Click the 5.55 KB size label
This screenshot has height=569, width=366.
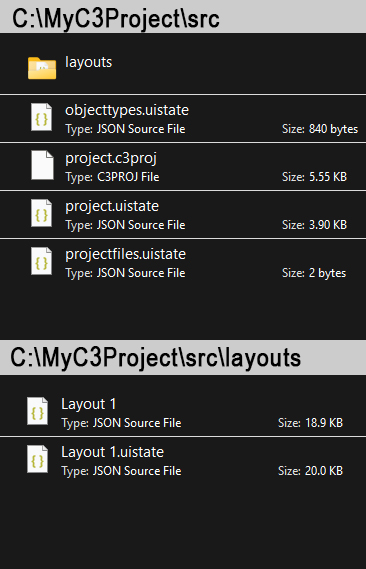(328, 177)
